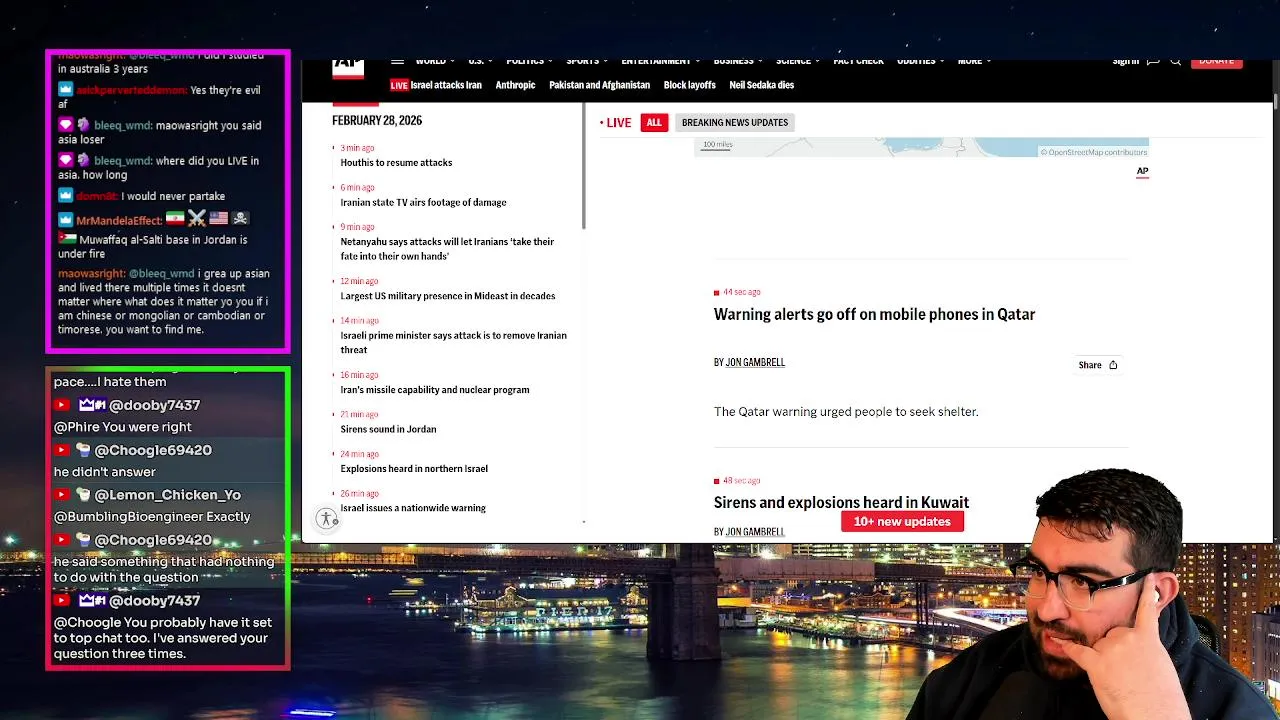Click the 3 min ago timestamp
Image resolution: width=1280 pixels, height=720 pixels.
coord(357,148)
